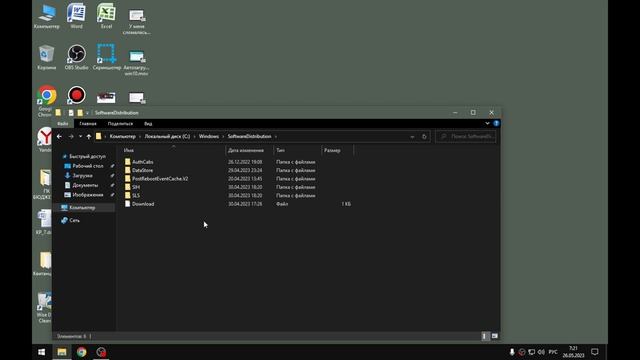
Task: Click Windows in address breadcrumb
Action: [209, 136]
